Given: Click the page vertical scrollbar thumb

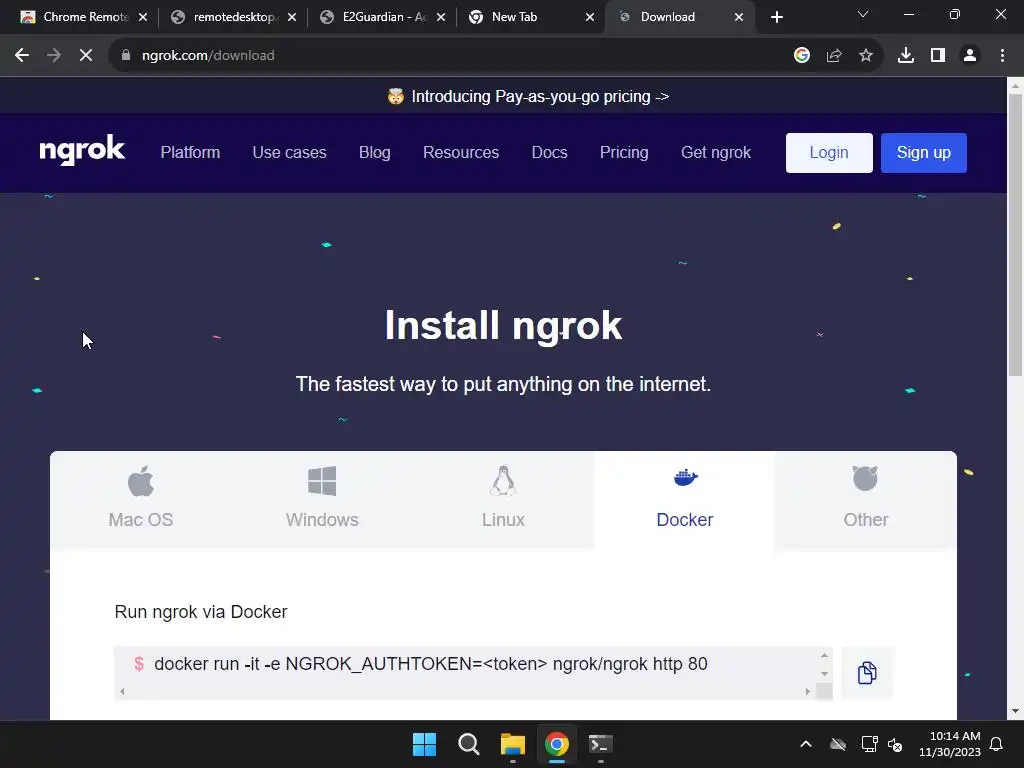Looking at the screenshot, I should [x=1015, y=235].
